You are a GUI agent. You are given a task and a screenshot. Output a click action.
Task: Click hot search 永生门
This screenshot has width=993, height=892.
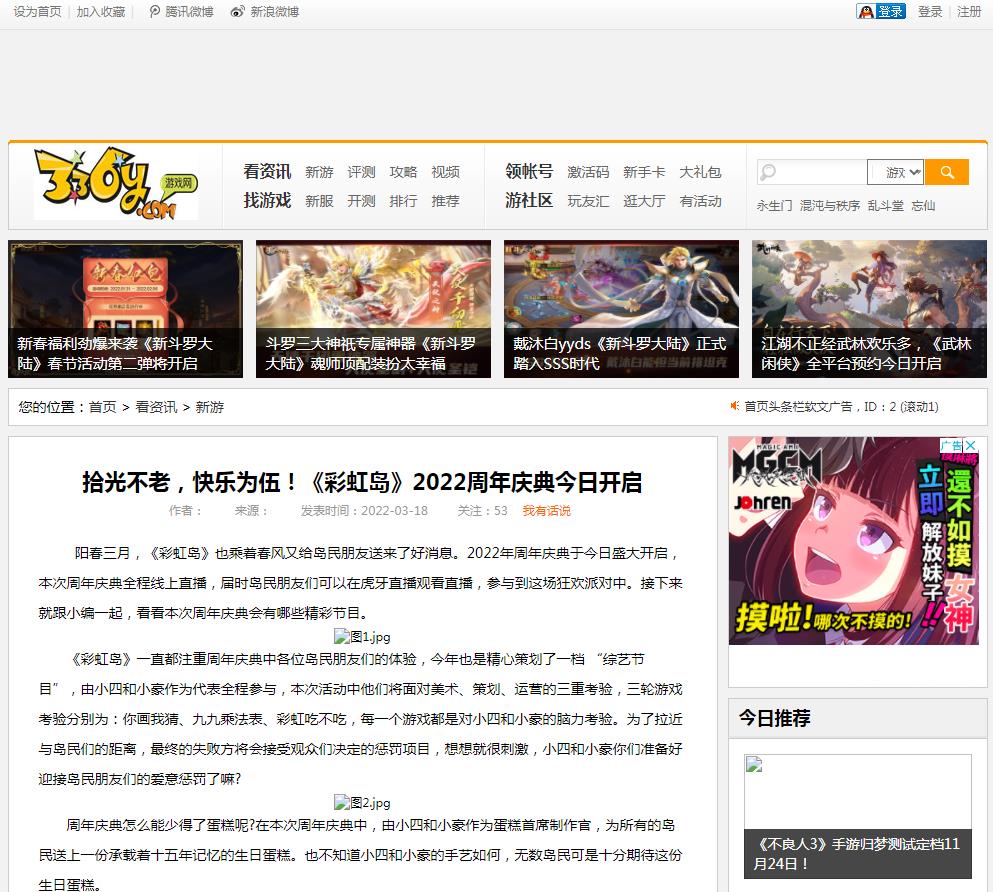click(774, 206)
